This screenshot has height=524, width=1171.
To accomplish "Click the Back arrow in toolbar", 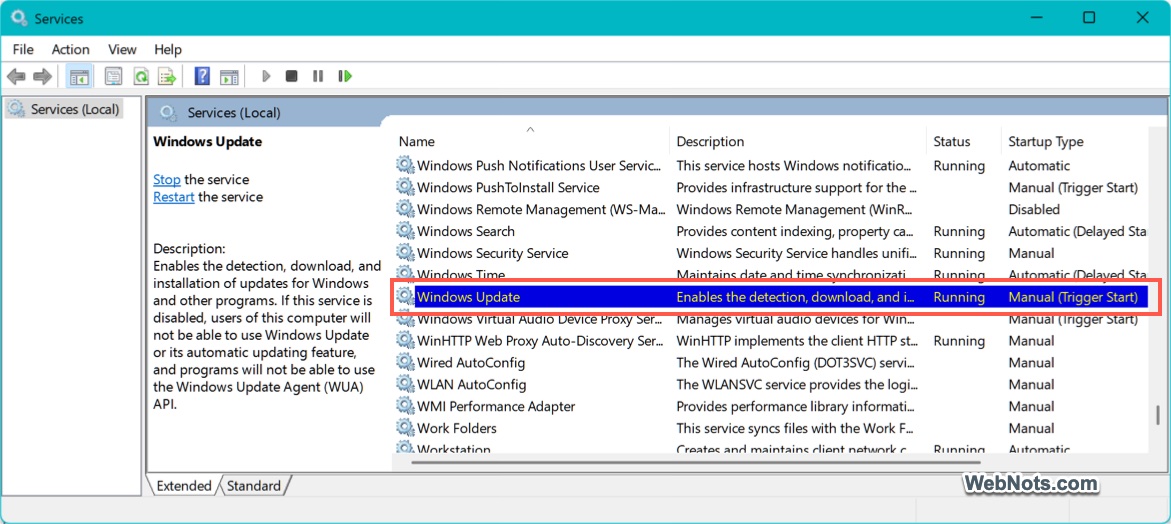I will pyautogui.click(x=16, y=76).
